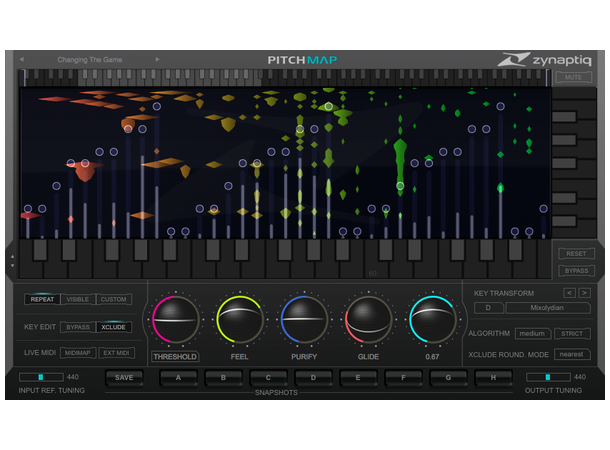
Task: Click the THRESHOLD label button
Action: (175, 357)
